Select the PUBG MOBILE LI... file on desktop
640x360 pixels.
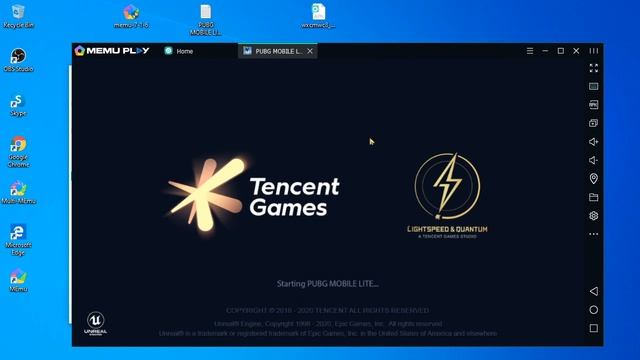point(206,20)
